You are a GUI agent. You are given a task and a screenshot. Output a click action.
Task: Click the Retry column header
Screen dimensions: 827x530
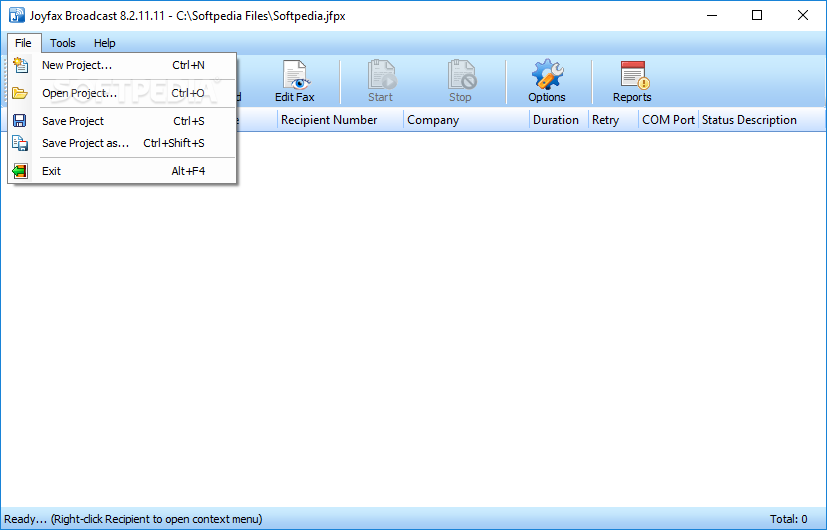coord(613,120)
